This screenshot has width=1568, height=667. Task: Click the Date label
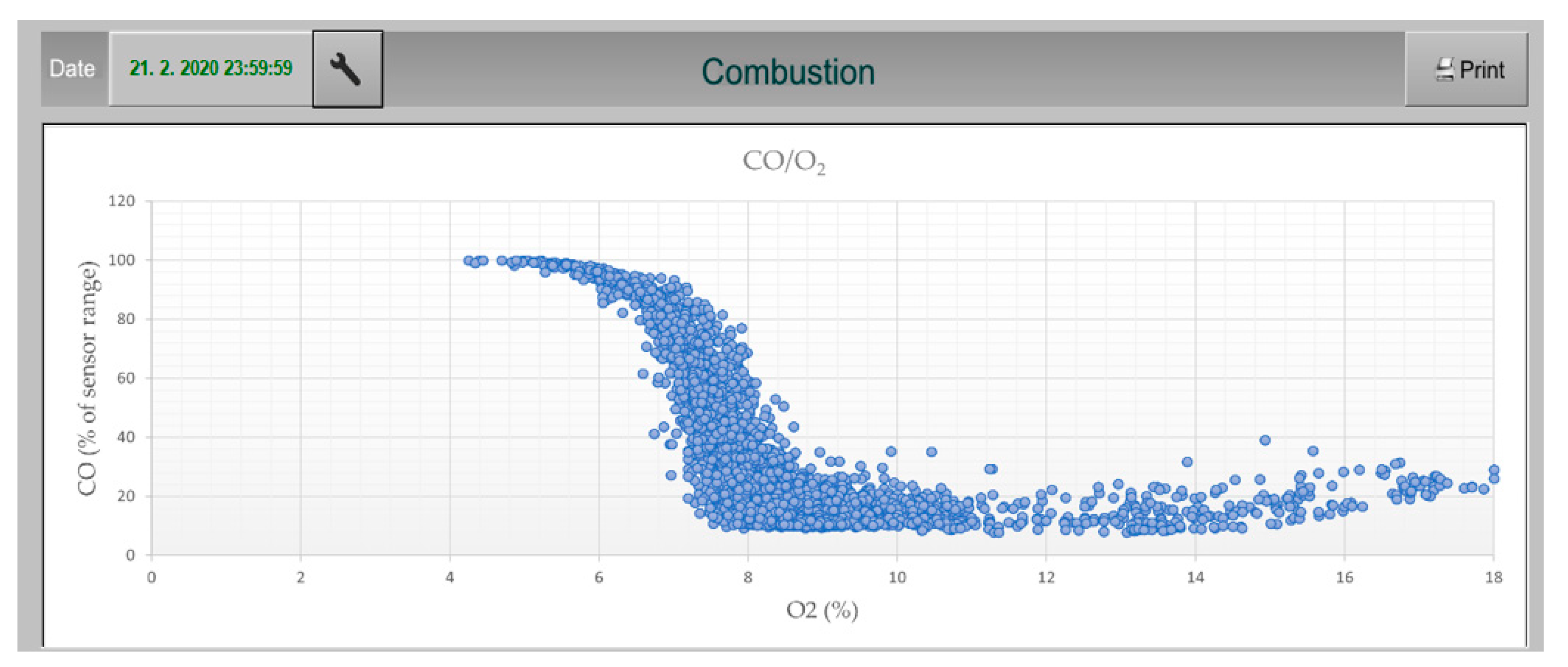(x=72, y=69)
